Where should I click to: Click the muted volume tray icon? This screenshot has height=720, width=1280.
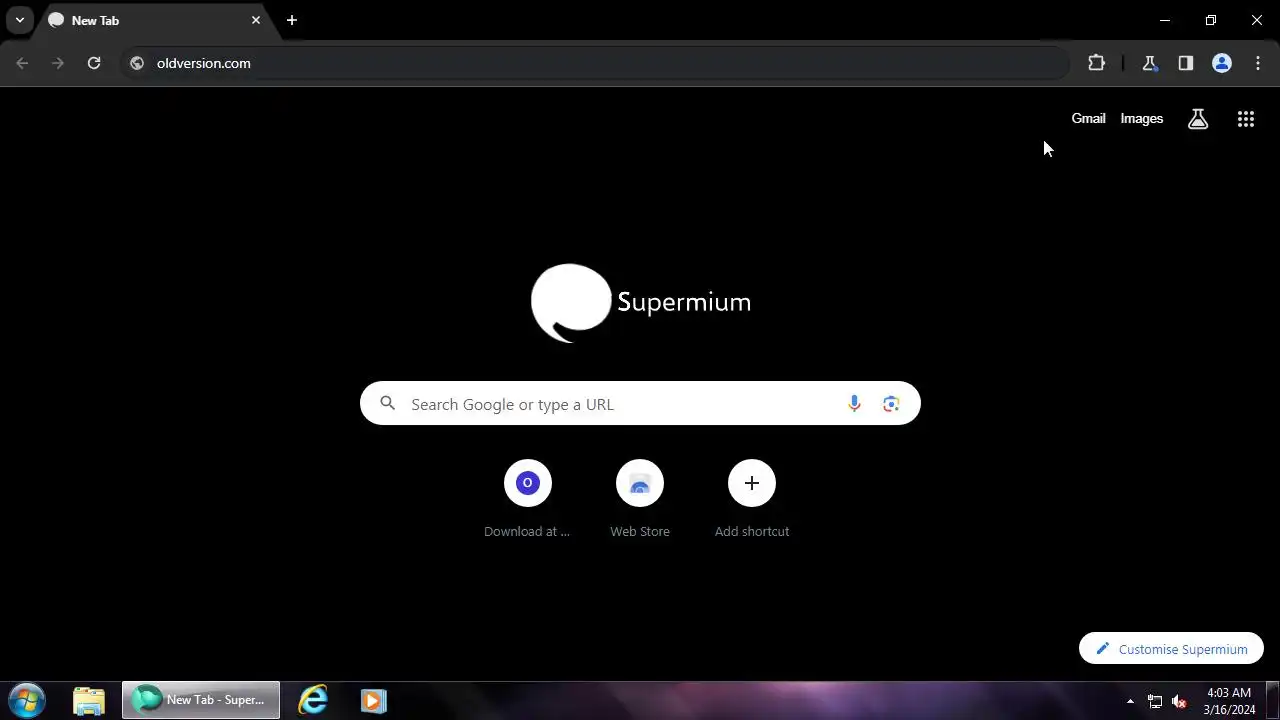1180,701
